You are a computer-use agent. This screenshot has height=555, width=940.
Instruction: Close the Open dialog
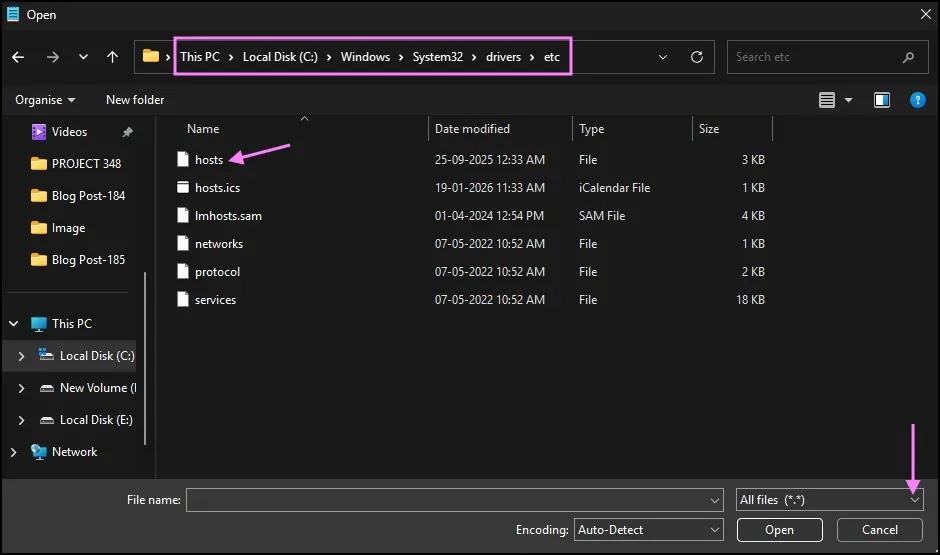[926, 14]
